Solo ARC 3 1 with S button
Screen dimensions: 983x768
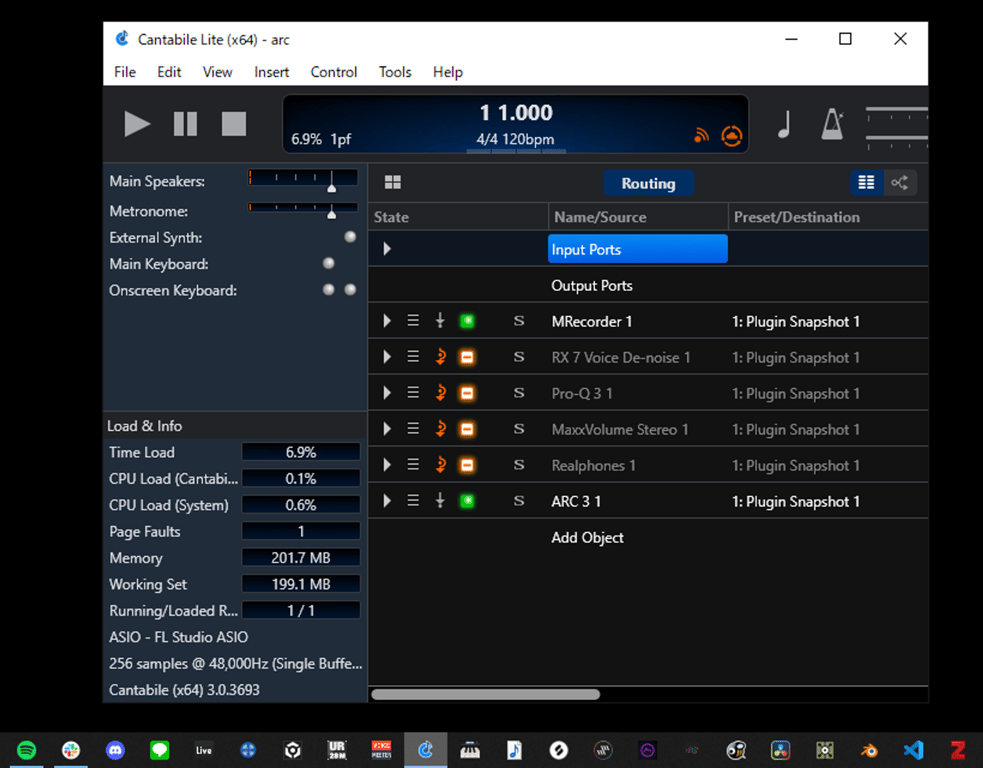click(x=519, y=501)
